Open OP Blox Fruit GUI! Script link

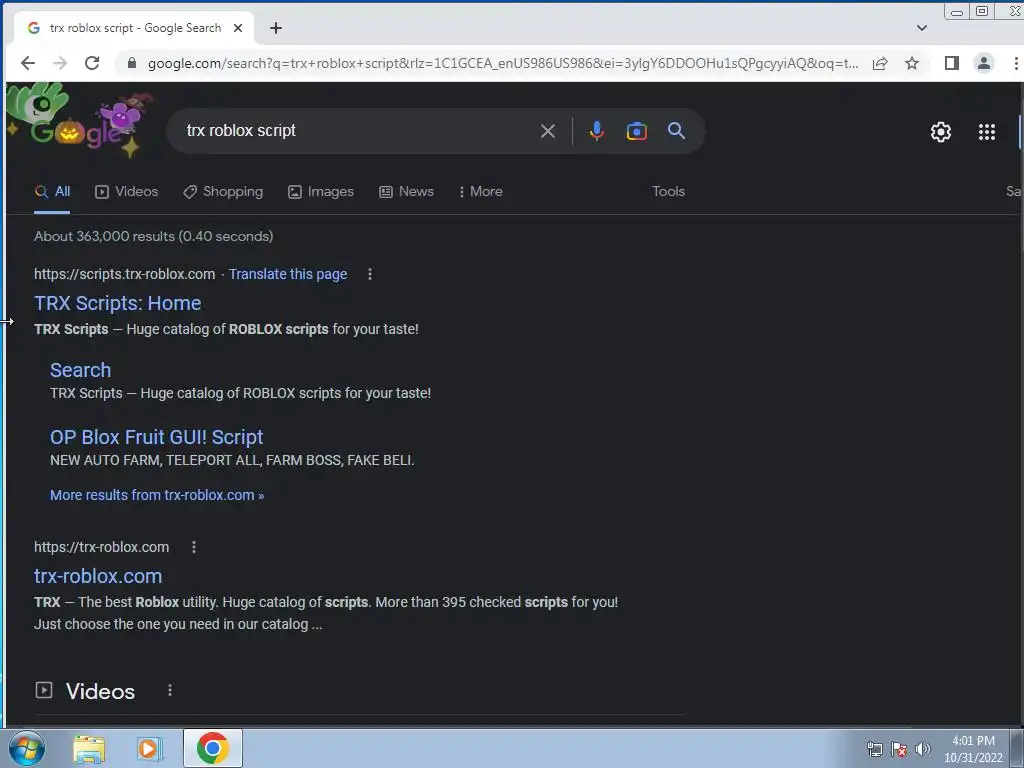click(x=157, y=437)
